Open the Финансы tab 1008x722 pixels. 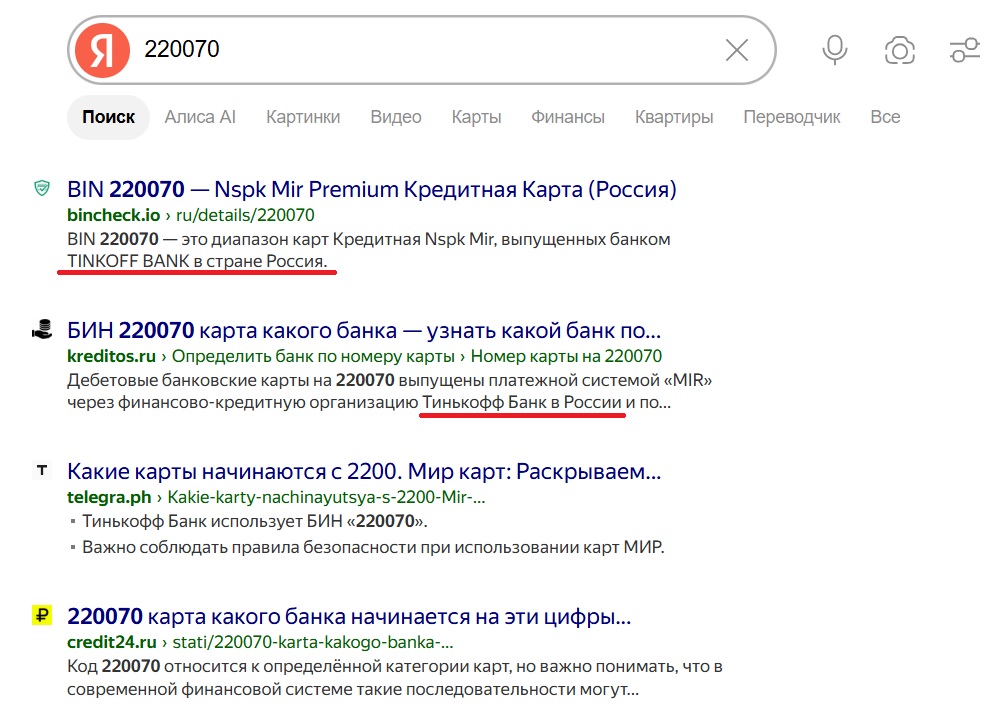point(568,117)
